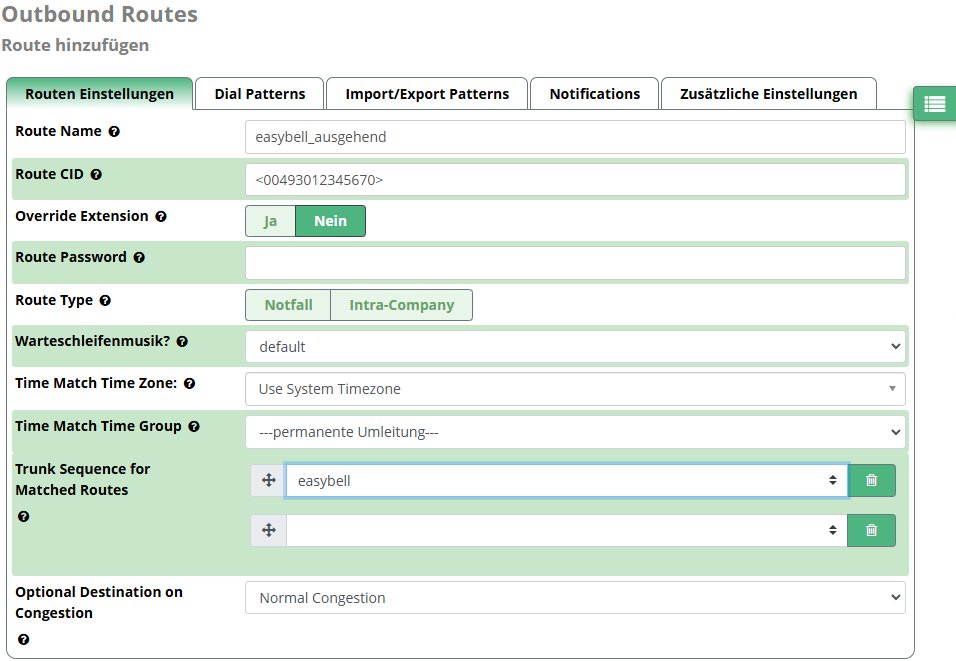Image resolution: width=956 pixels, height=661 pixels.
Task: Click help icon next to Route Name
Action: pyautogui.click(x=114, y=132)
